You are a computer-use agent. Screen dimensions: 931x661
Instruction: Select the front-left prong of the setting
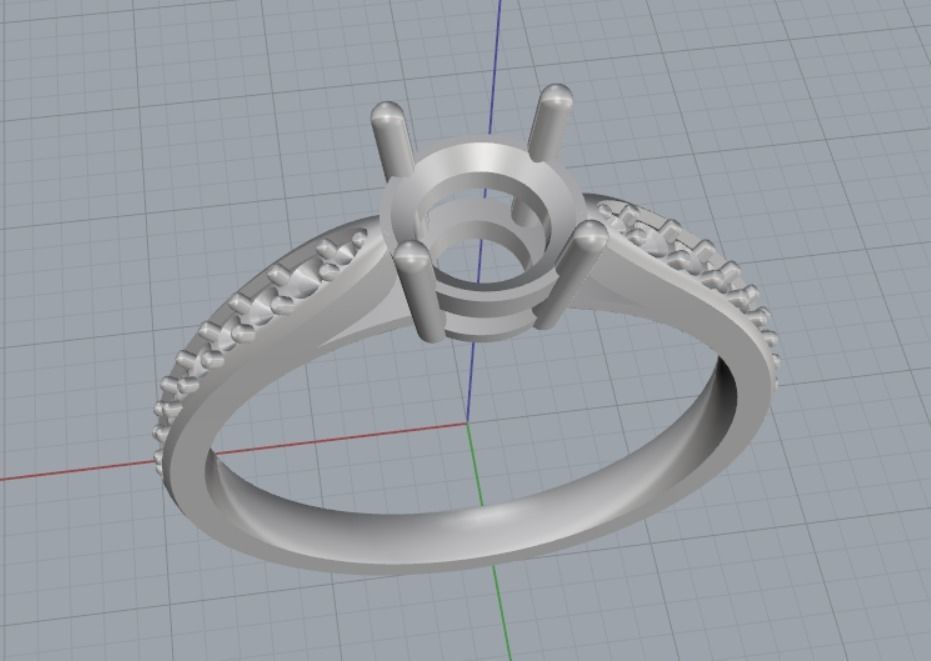click(x=419, y=291)
